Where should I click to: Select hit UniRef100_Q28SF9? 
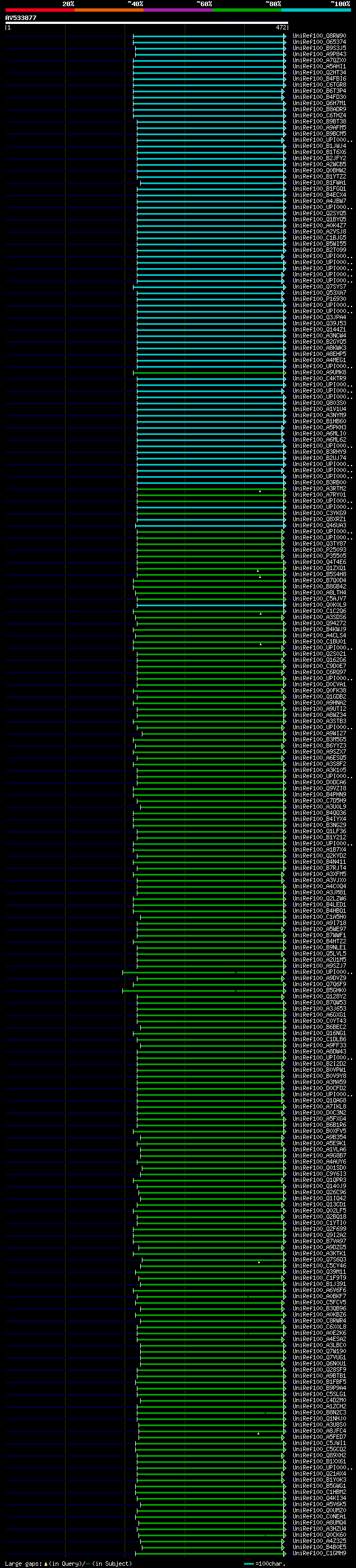pyautogui.click(x=319, y=1369)
